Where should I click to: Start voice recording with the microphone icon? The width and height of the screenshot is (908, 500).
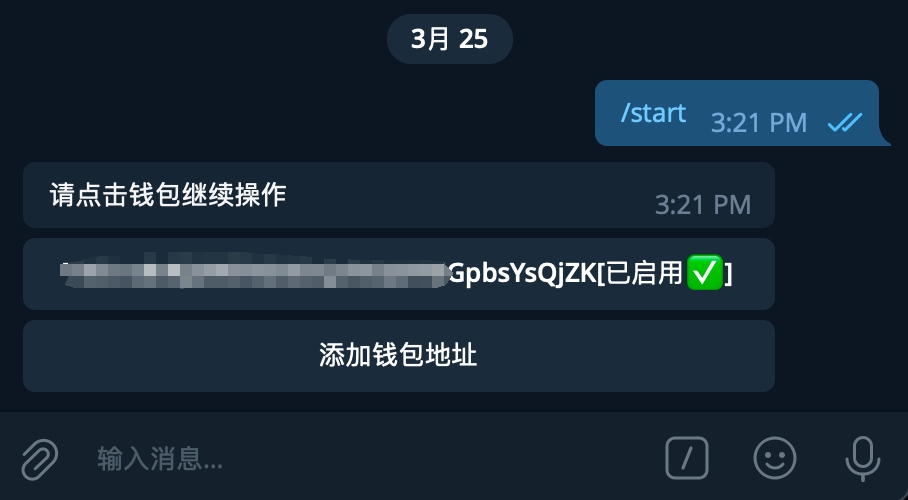863,458
